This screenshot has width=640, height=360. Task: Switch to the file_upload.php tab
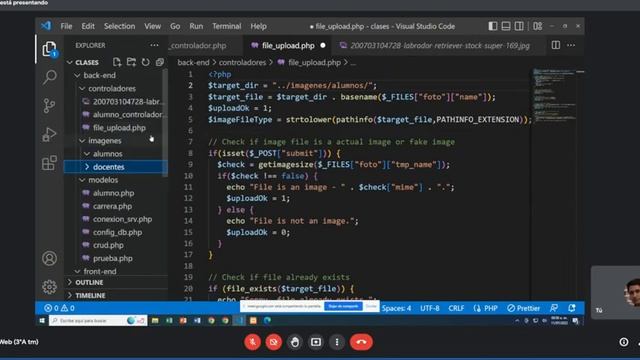click(287, 45)
